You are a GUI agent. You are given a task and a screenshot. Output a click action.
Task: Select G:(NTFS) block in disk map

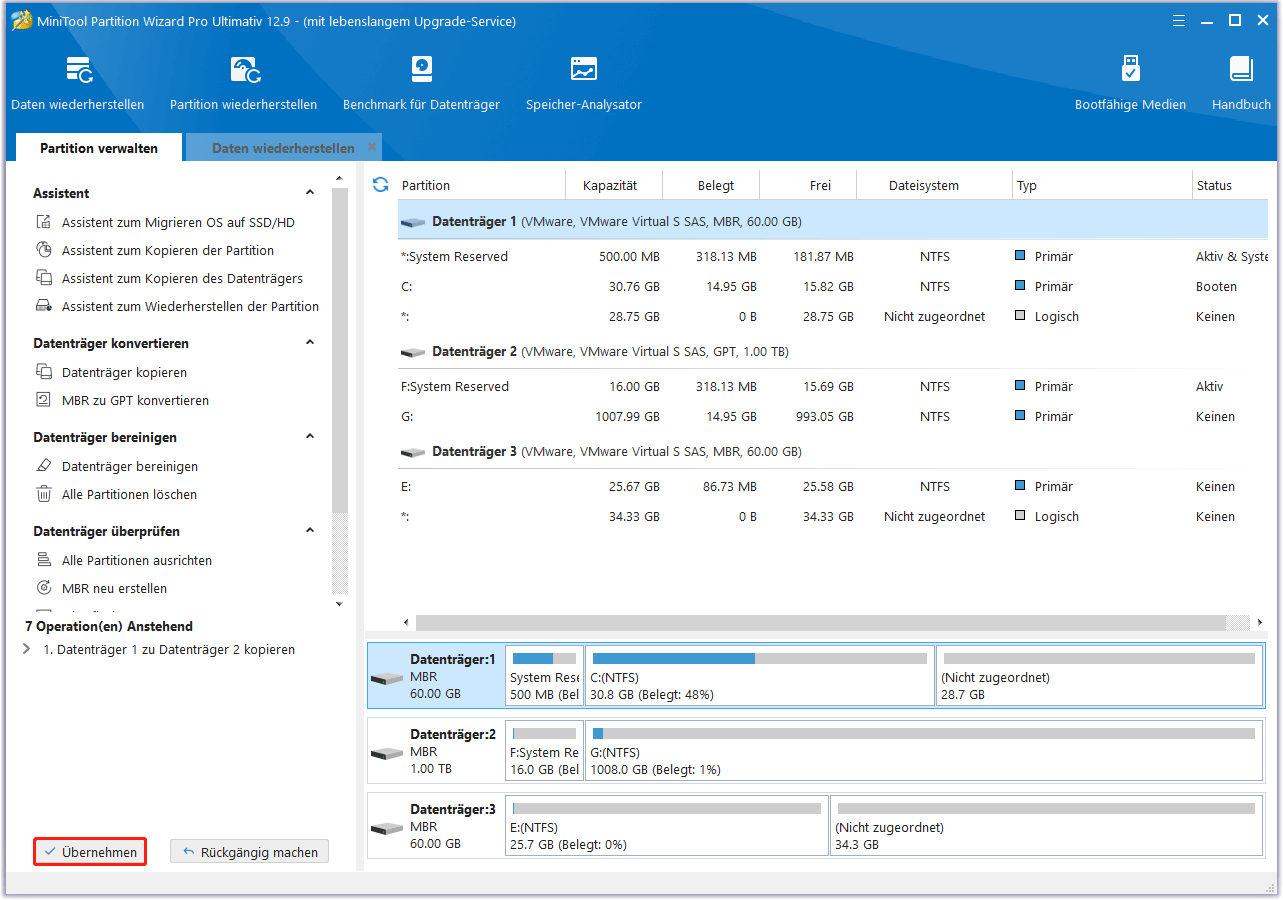[x=924, y=750]
